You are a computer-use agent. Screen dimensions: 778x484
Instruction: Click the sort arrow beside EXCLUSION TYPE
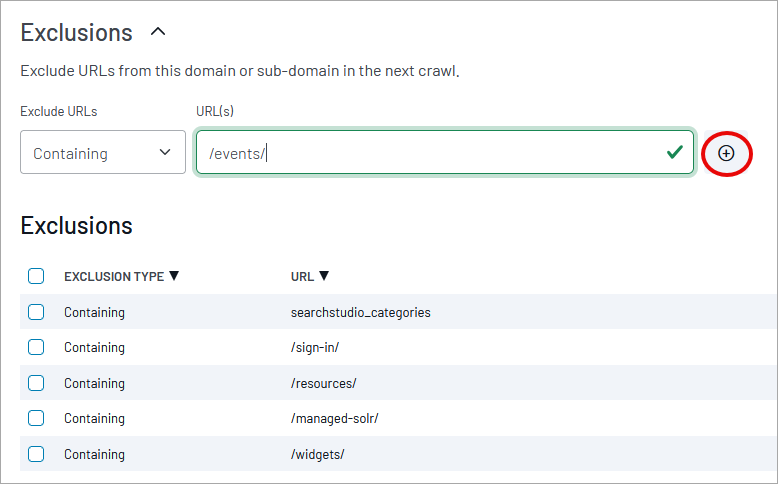click(174, 276)
